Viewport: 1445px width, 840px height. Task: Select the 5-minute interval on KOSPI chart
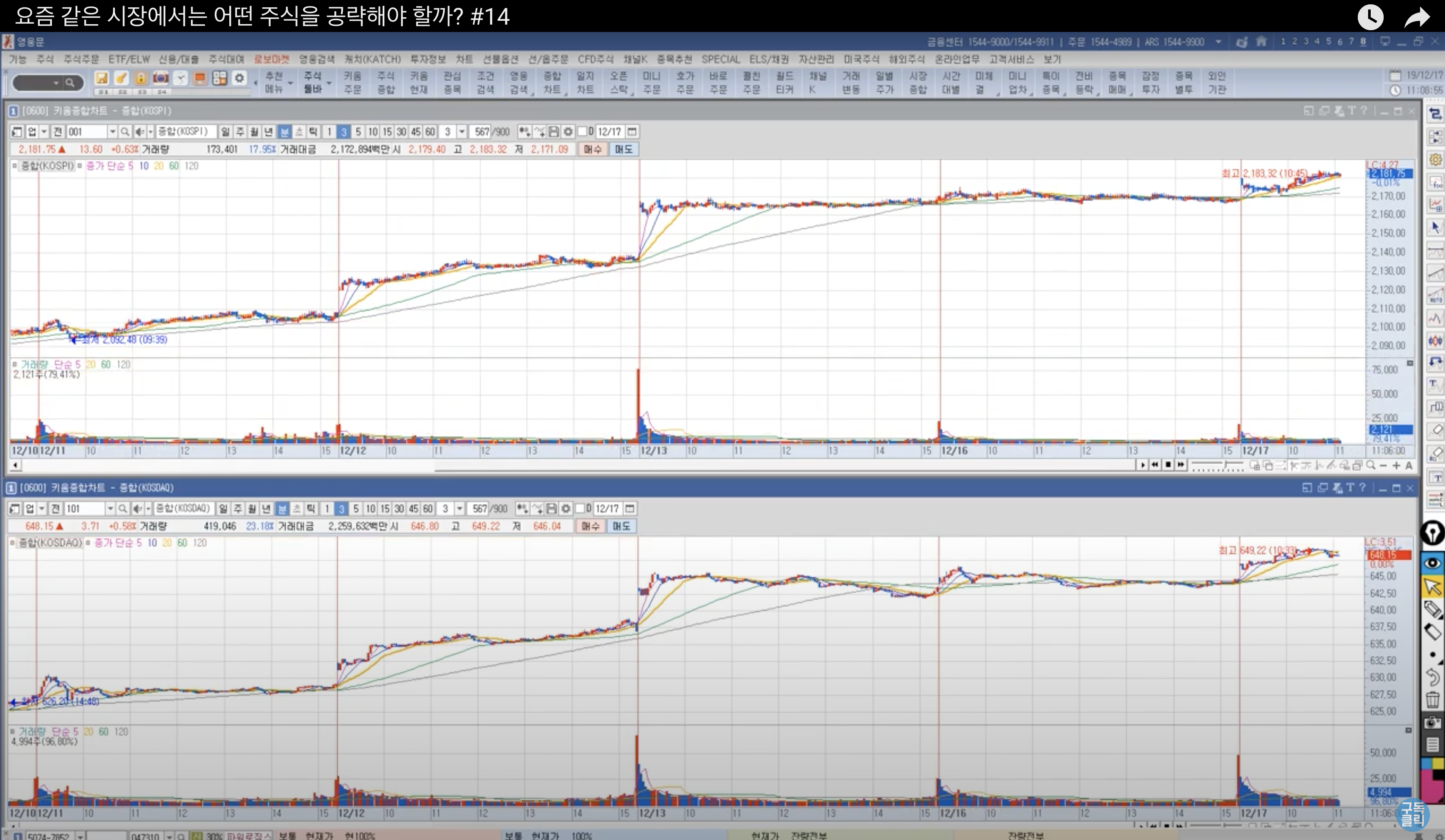tap(358, 132)
